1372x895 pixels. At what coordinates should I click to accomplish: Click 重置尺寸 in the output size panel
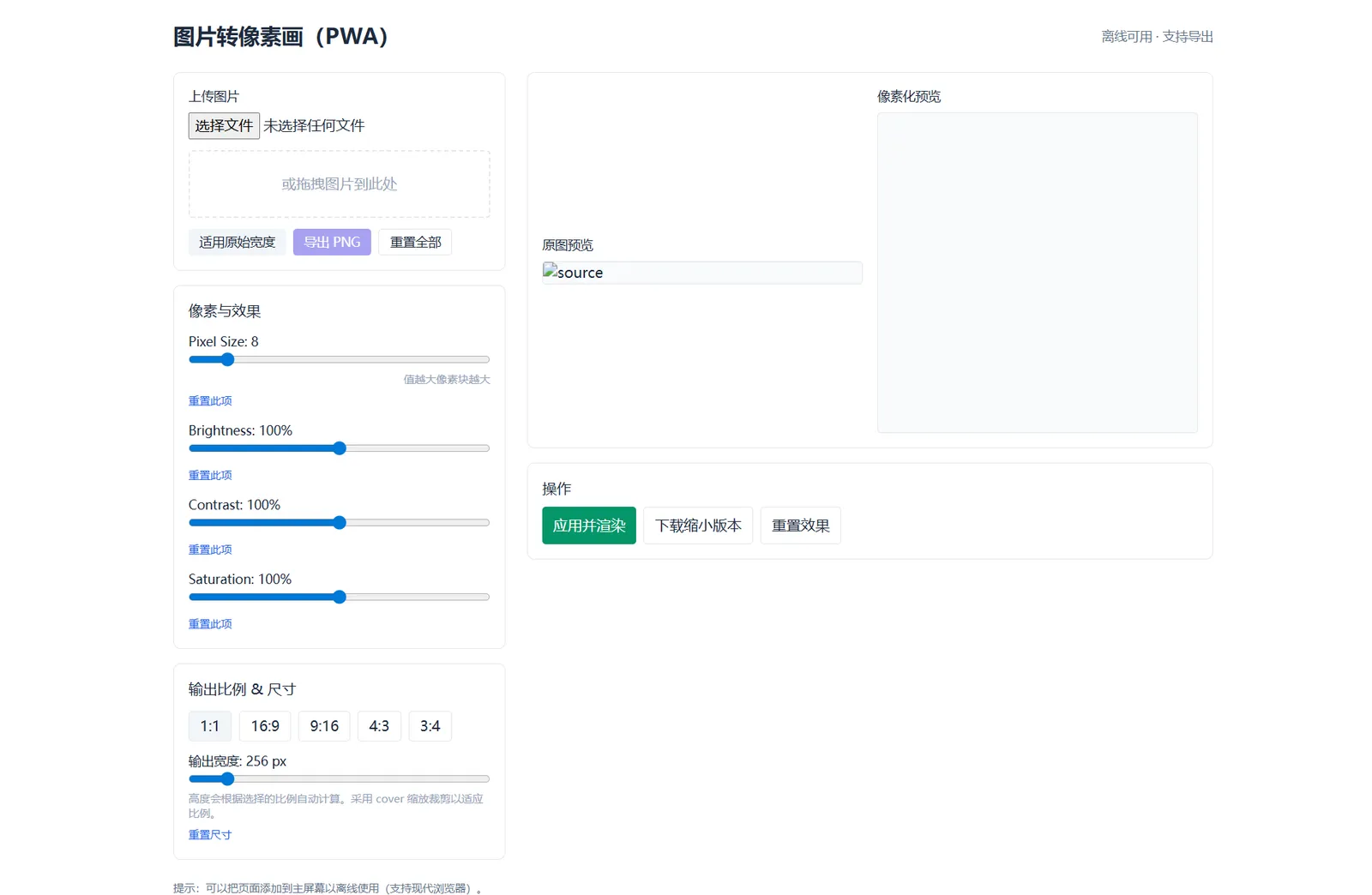(210, 834)
